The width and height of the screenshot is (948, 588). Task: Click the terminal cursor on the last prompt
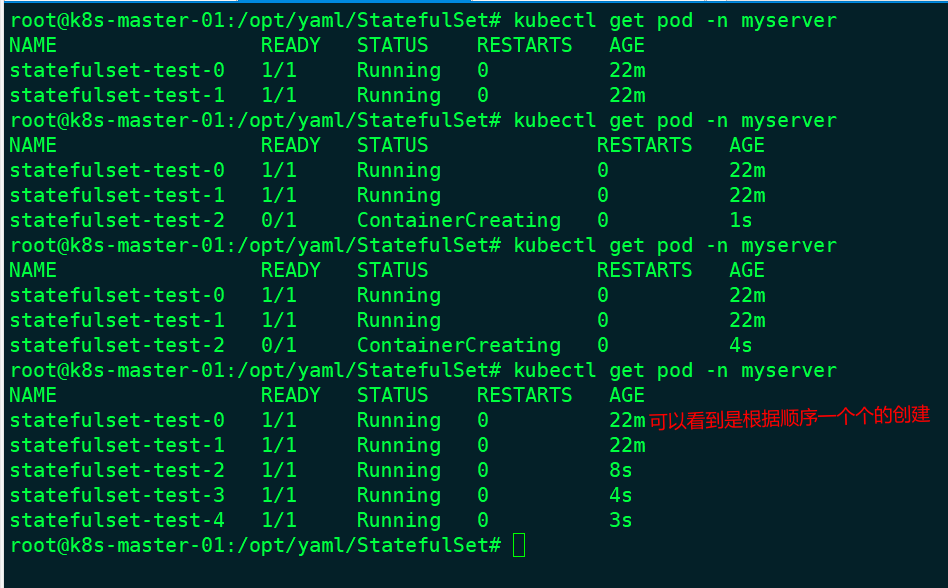(x=517, y=545)
